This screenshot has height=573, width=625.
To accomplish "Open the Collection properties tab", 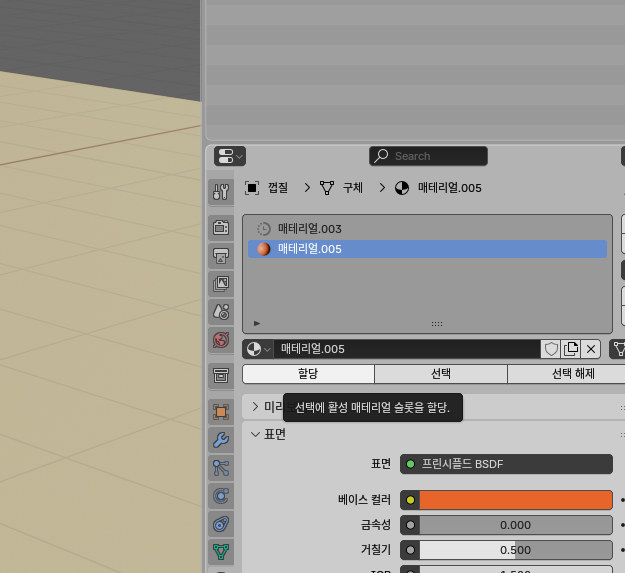I will point(221,375).
